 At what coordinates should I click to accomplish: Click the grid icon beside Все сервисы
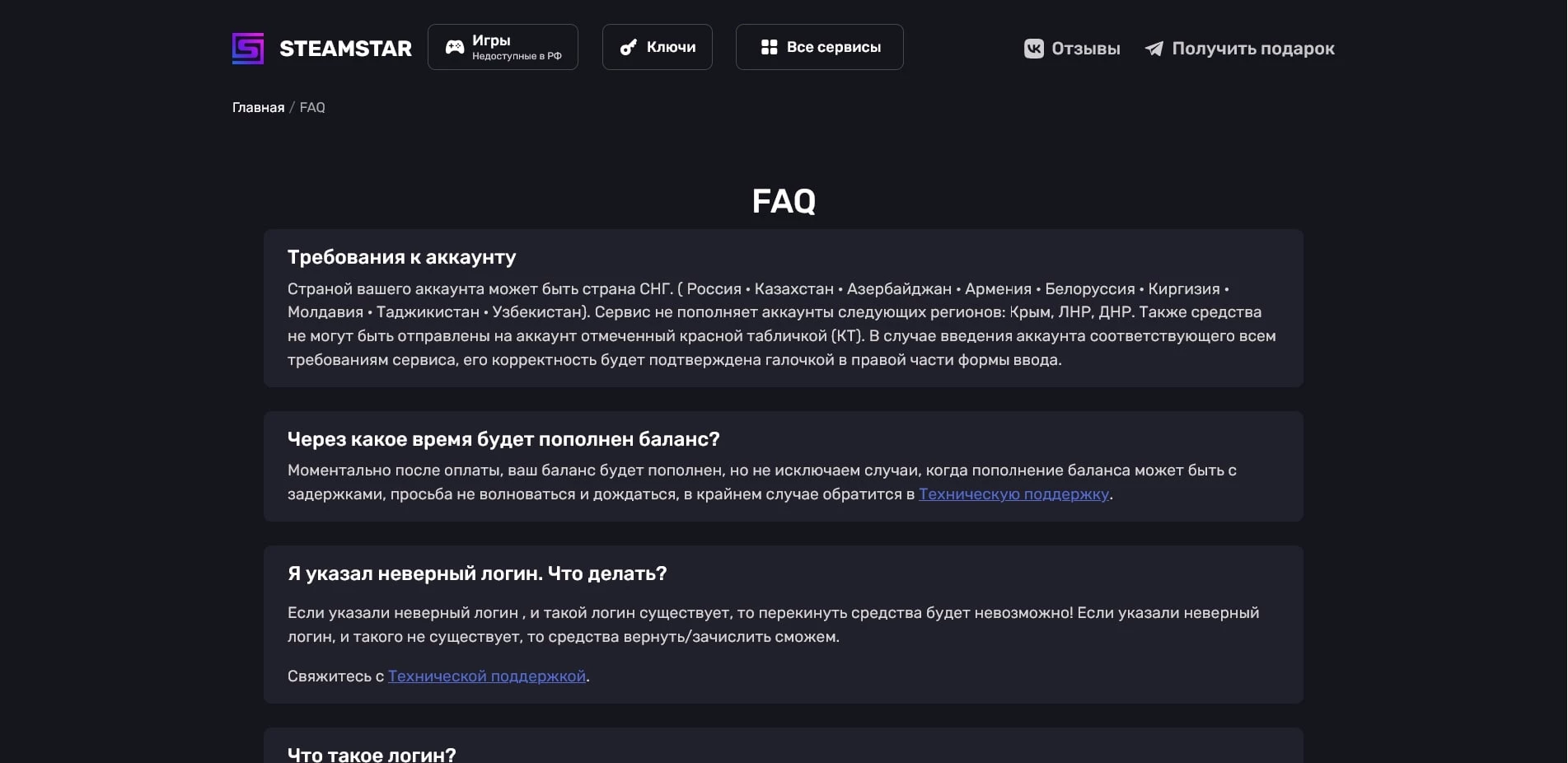tap(769, 47)
